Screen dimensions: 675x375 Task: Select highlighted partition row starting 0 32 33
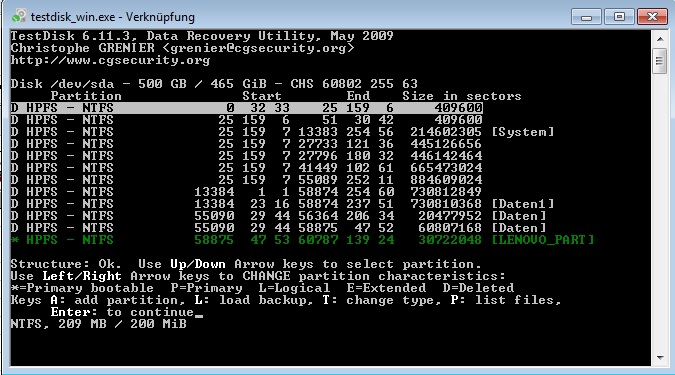[247, 108]
